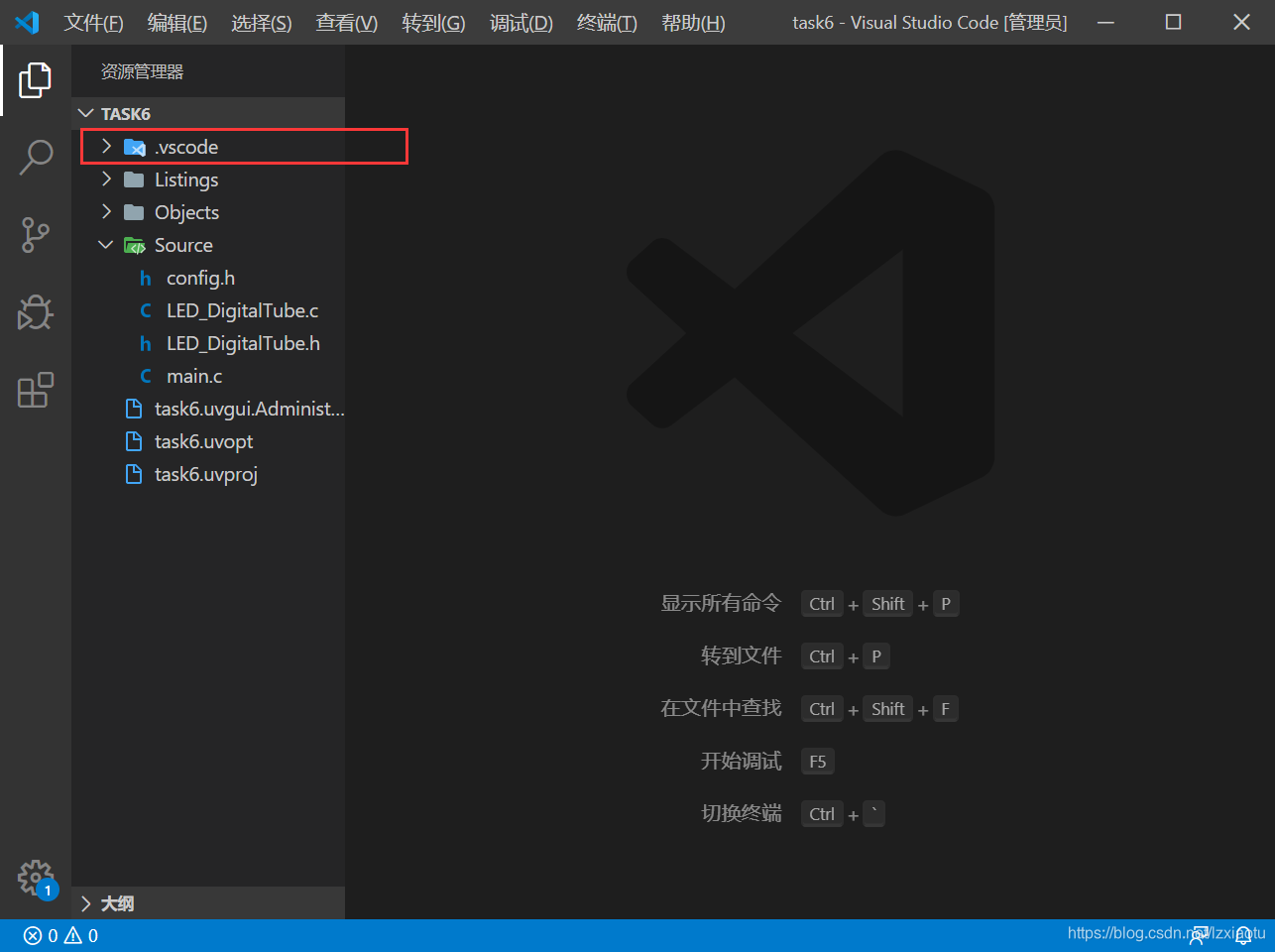Viewport: 1275px width, 952px height.
Task: Click the header icon beside config.h
Action: point(146,278)
